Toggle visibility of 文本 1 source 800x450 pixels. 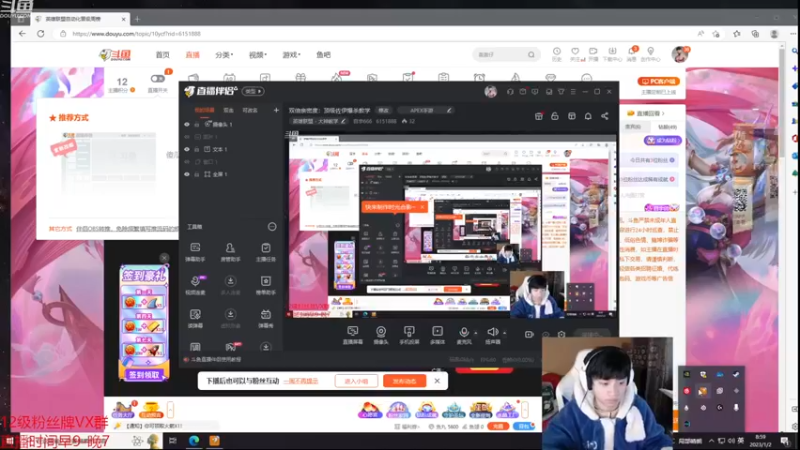187,149
